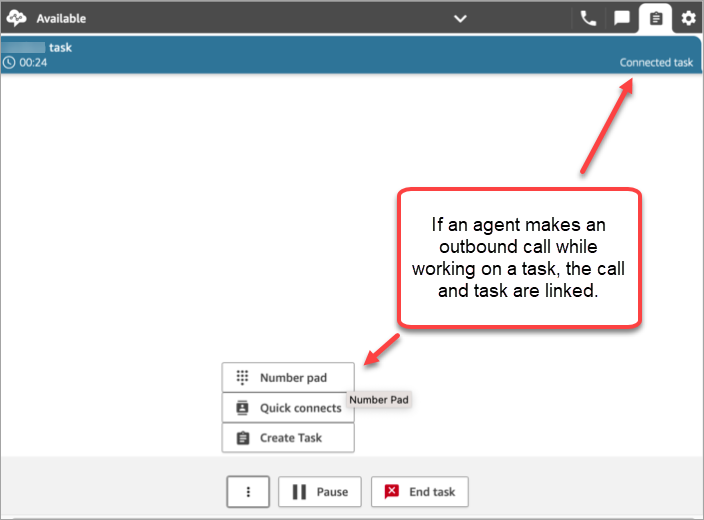This screenshot has width=704, height=520.
Task: Switch to the chat bubble tab
Action: coord(621,18)
